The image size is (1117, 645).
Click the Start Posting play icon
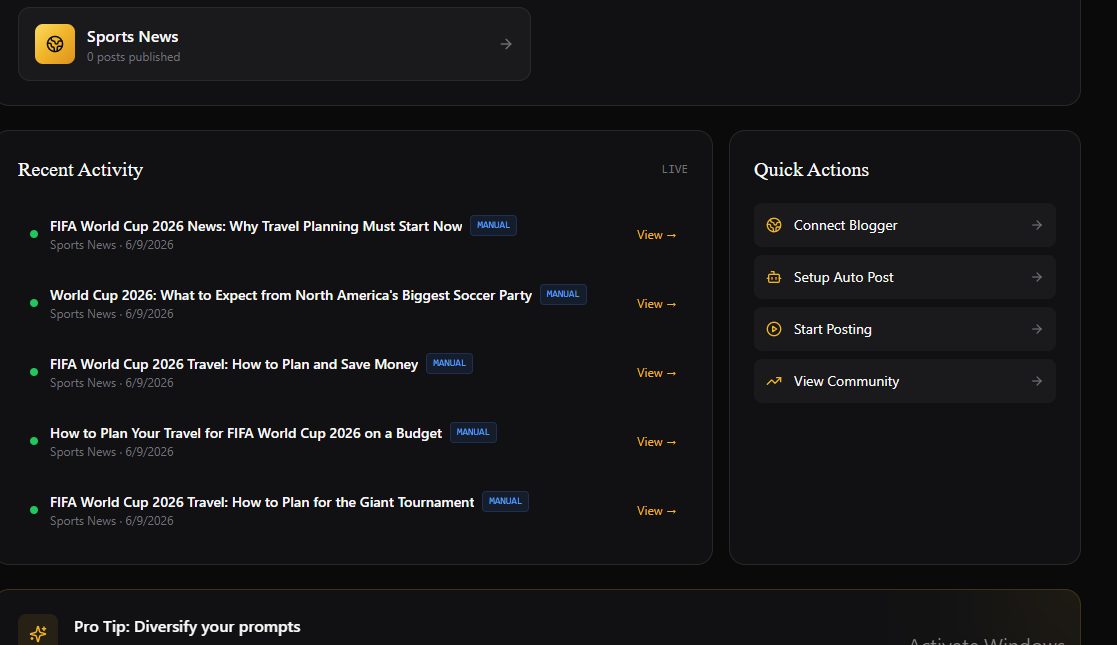click(x=774, y=329)
